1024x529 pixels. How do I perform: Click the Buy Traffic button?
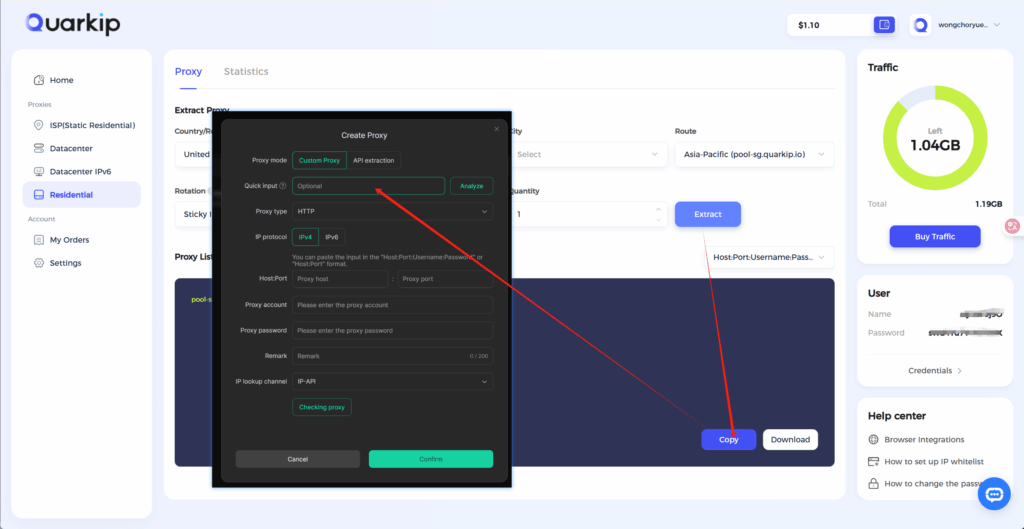[934, 237]
